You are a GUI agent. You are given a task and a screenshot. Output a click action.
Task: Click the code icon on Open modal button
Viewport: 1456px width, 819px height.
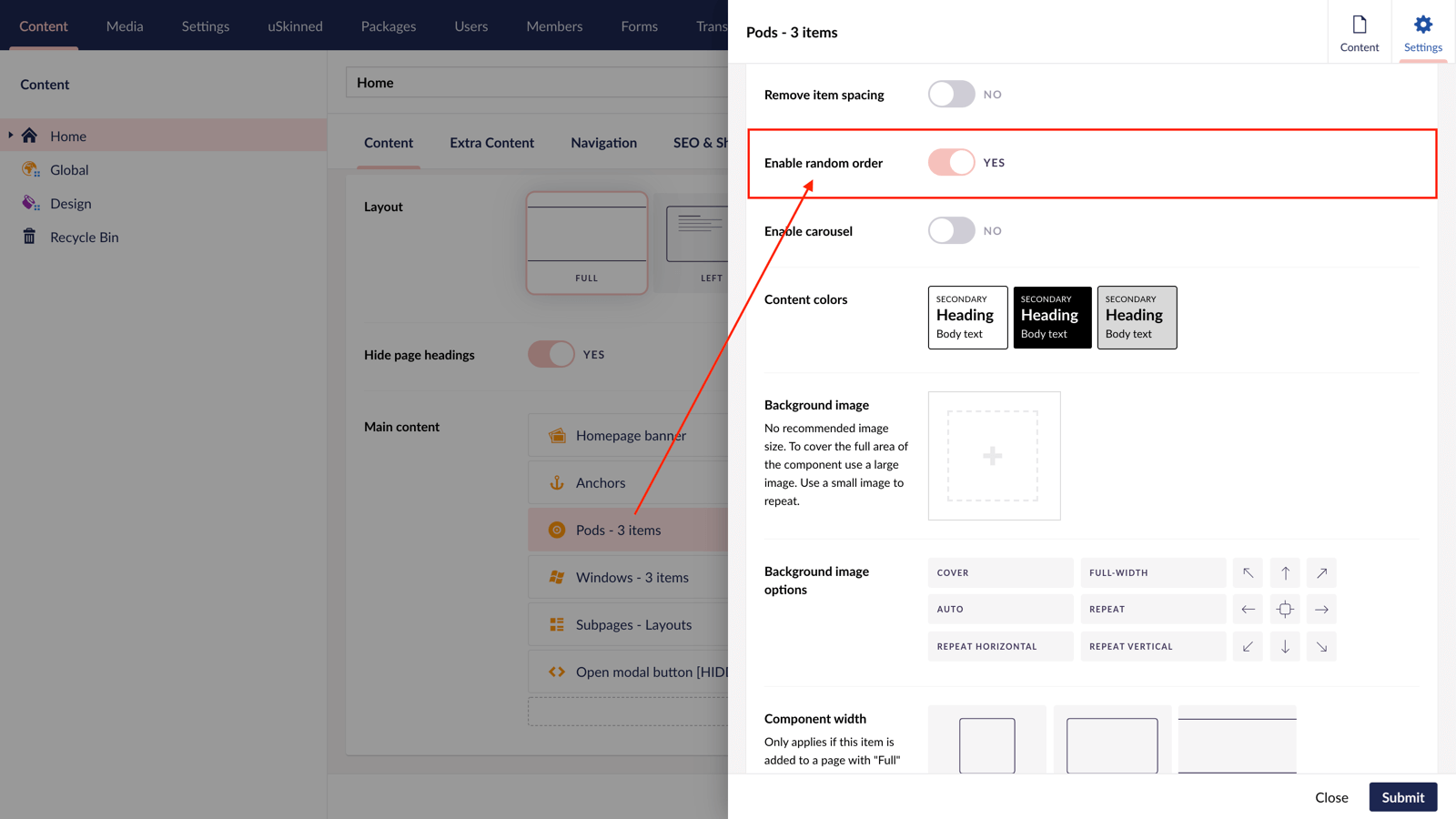[558, 672]
